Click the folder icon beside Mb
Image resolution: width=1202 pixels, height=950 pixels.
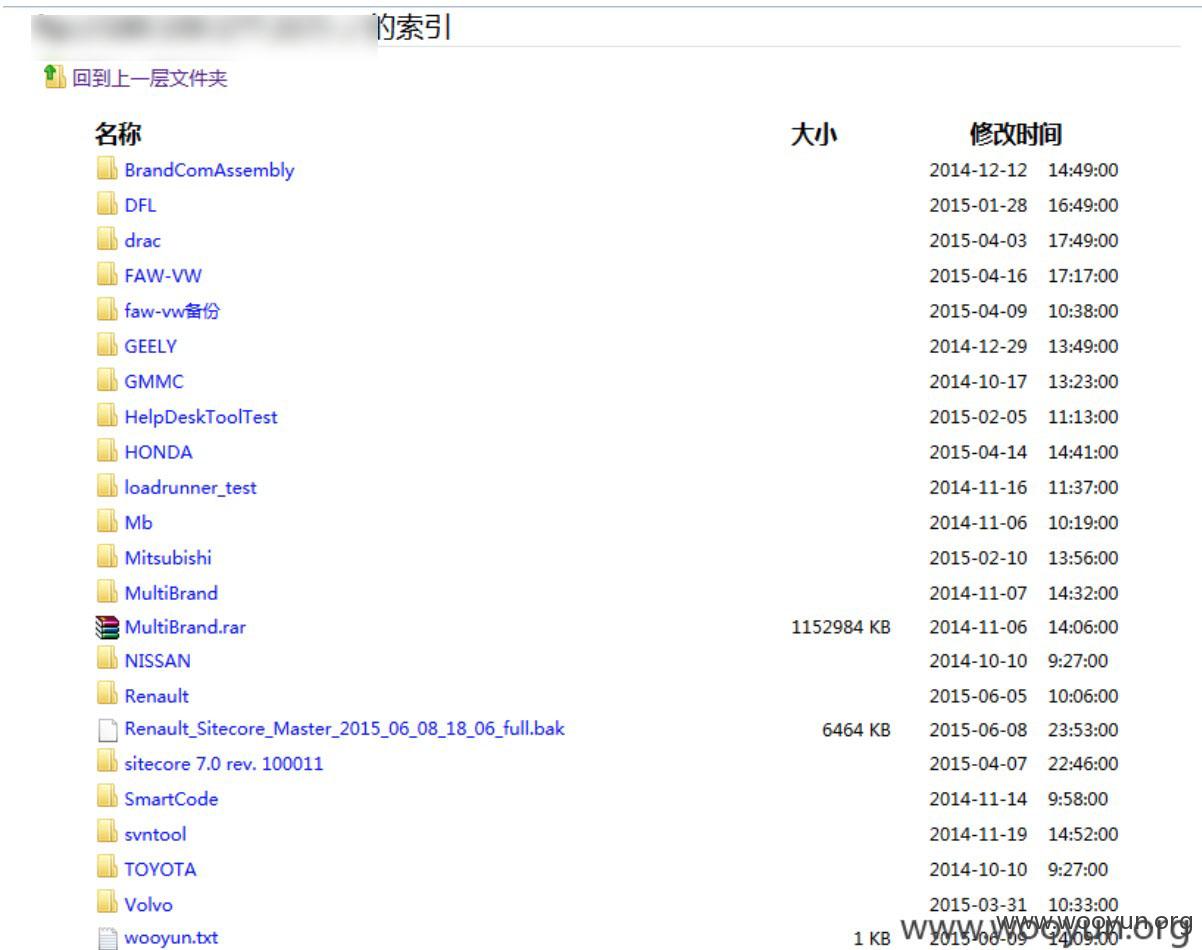(107, 521)
